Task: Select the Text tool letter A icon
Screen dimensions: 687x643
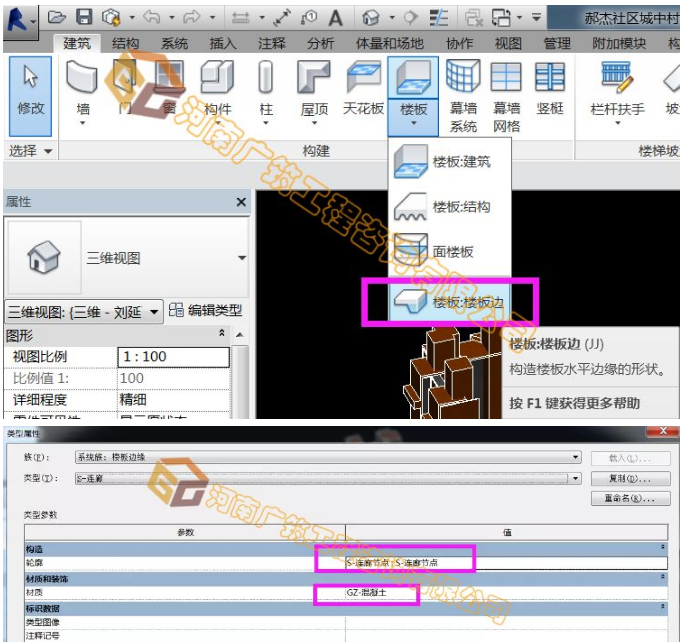Action: click(336, 18)
